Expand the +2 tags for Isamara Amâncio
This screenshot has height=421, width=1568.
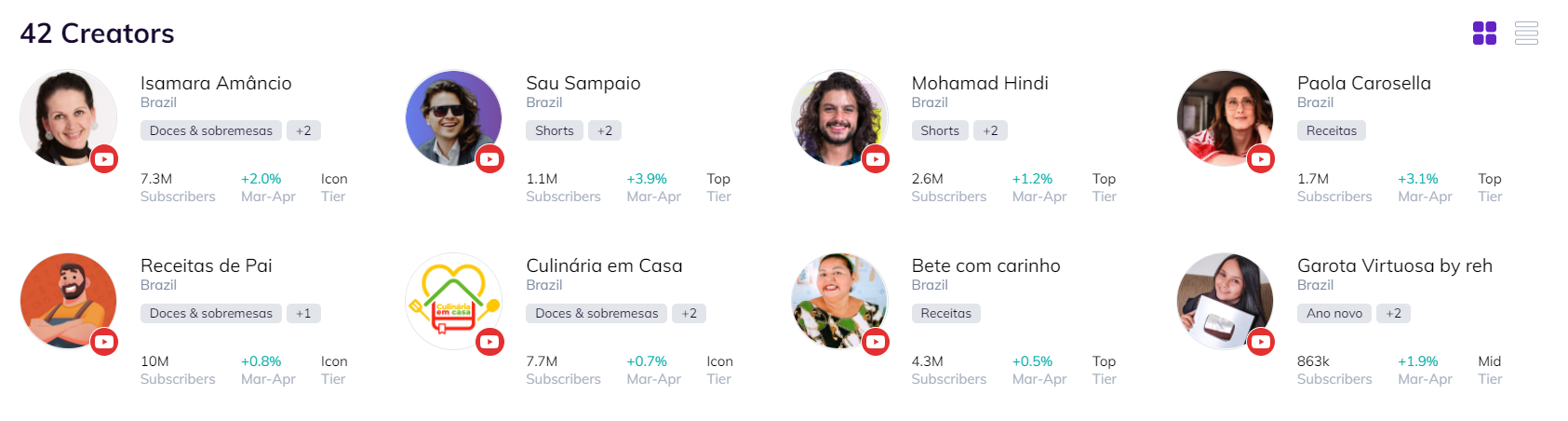pyautogui.click(x=303, y=130)
